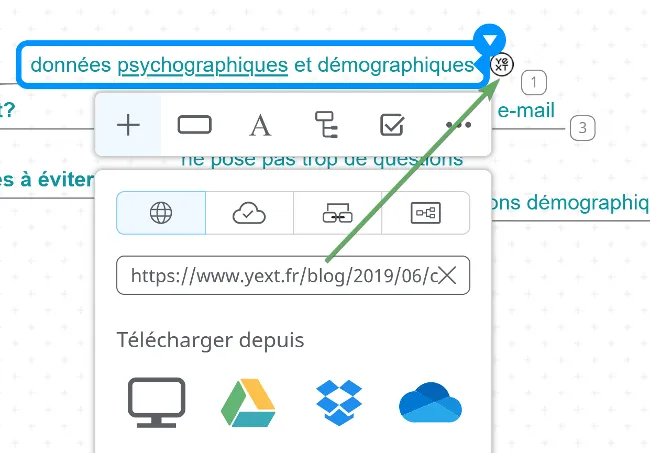Screen dimensions: 650x453
Task: Choose the topic layout structure icon
Action: [326, 125]
